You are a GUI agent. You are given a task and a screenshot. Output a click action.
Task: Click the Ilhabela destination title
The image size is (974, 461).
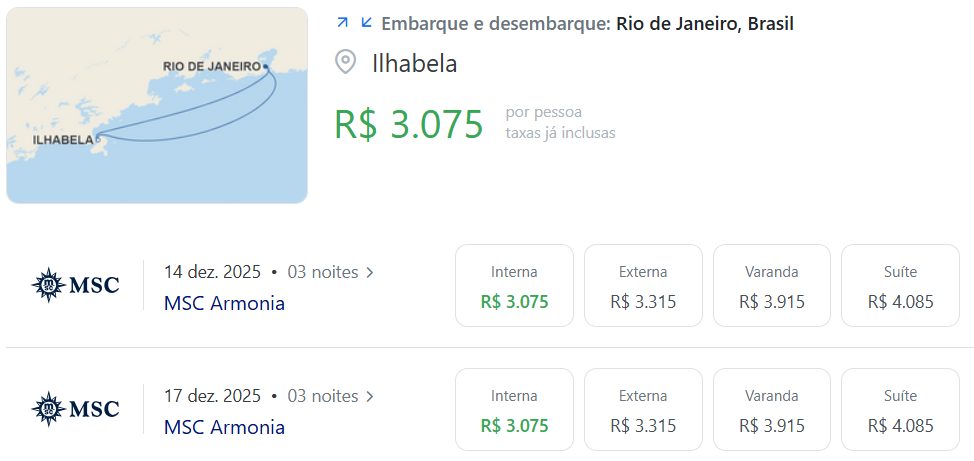pos(414,63)
